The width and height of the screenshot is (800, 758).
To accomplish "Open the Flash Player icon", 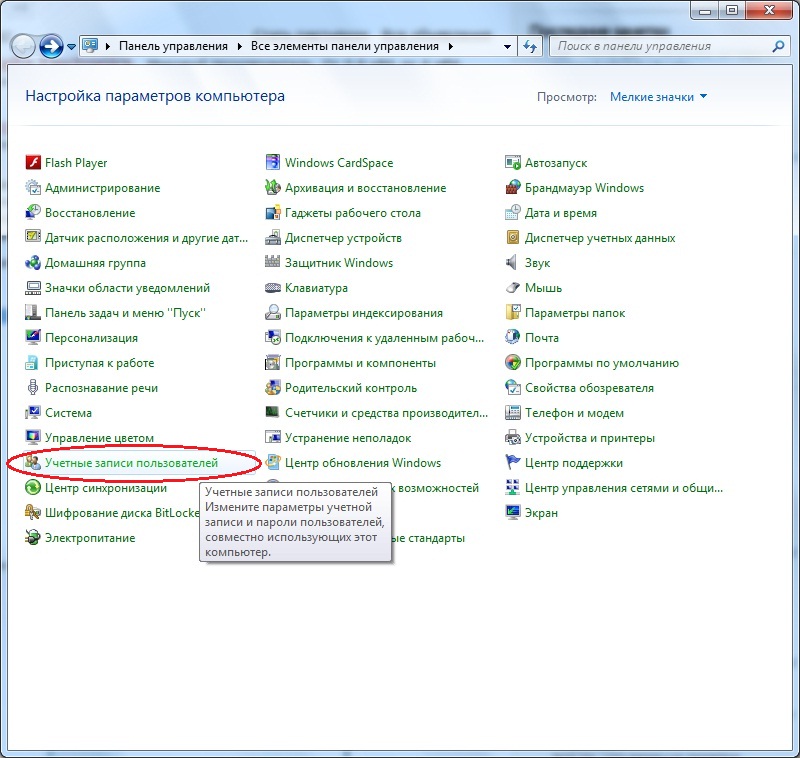I will 33,163.
